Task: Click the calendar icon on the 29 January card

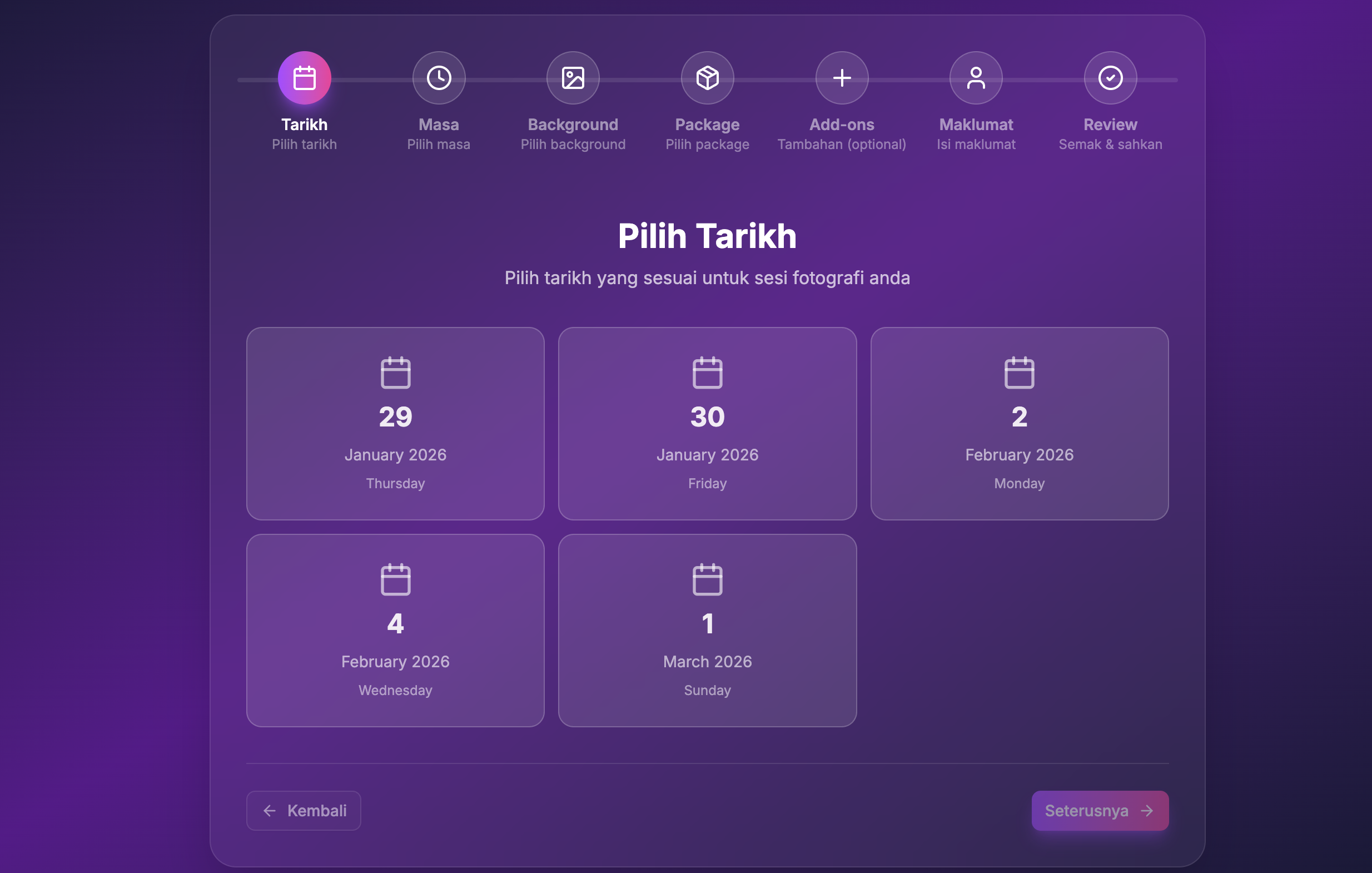Action: tap(395, 373)
